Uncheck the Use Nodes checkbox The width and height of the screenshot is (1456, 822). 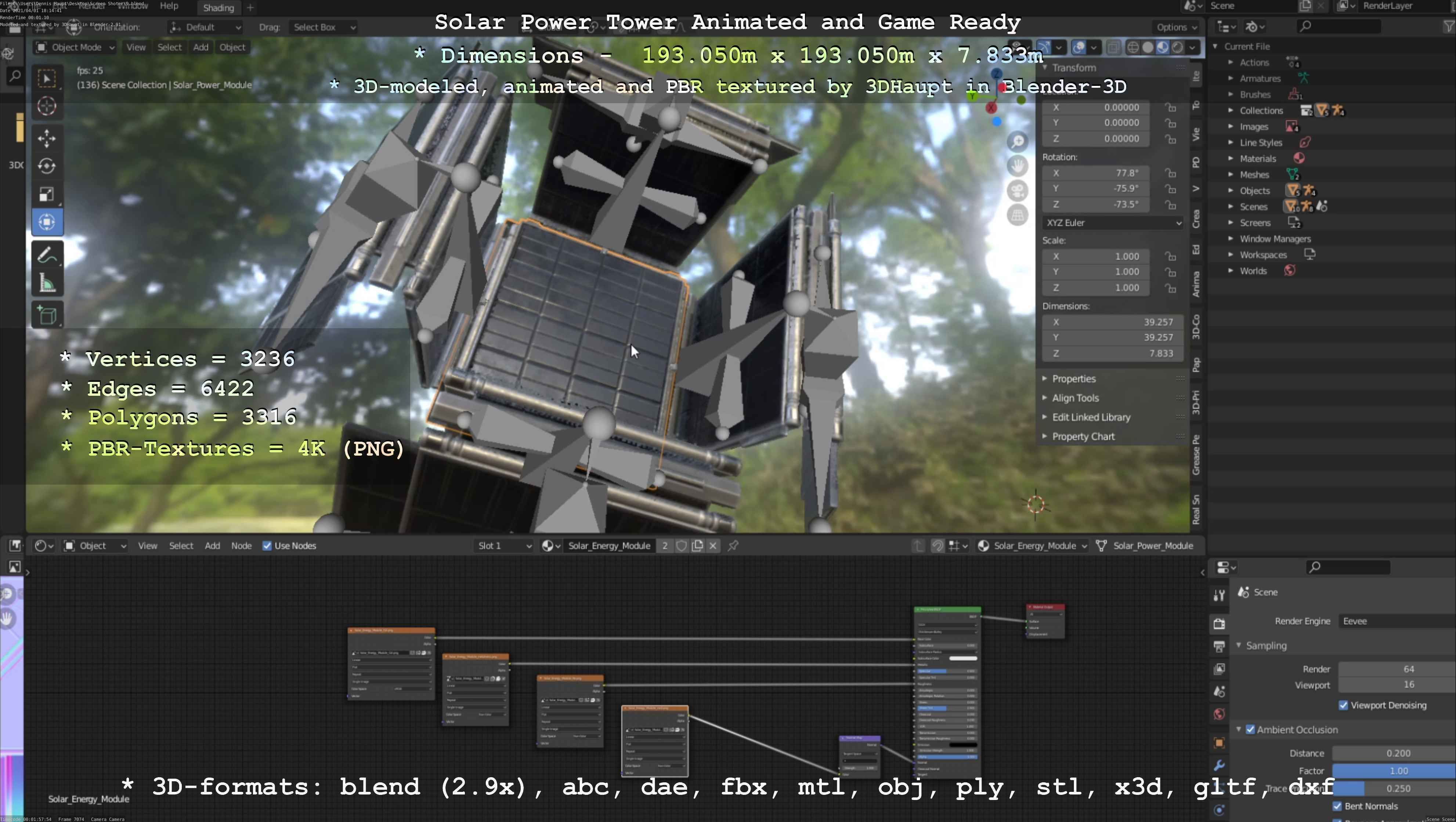(267, 546)
